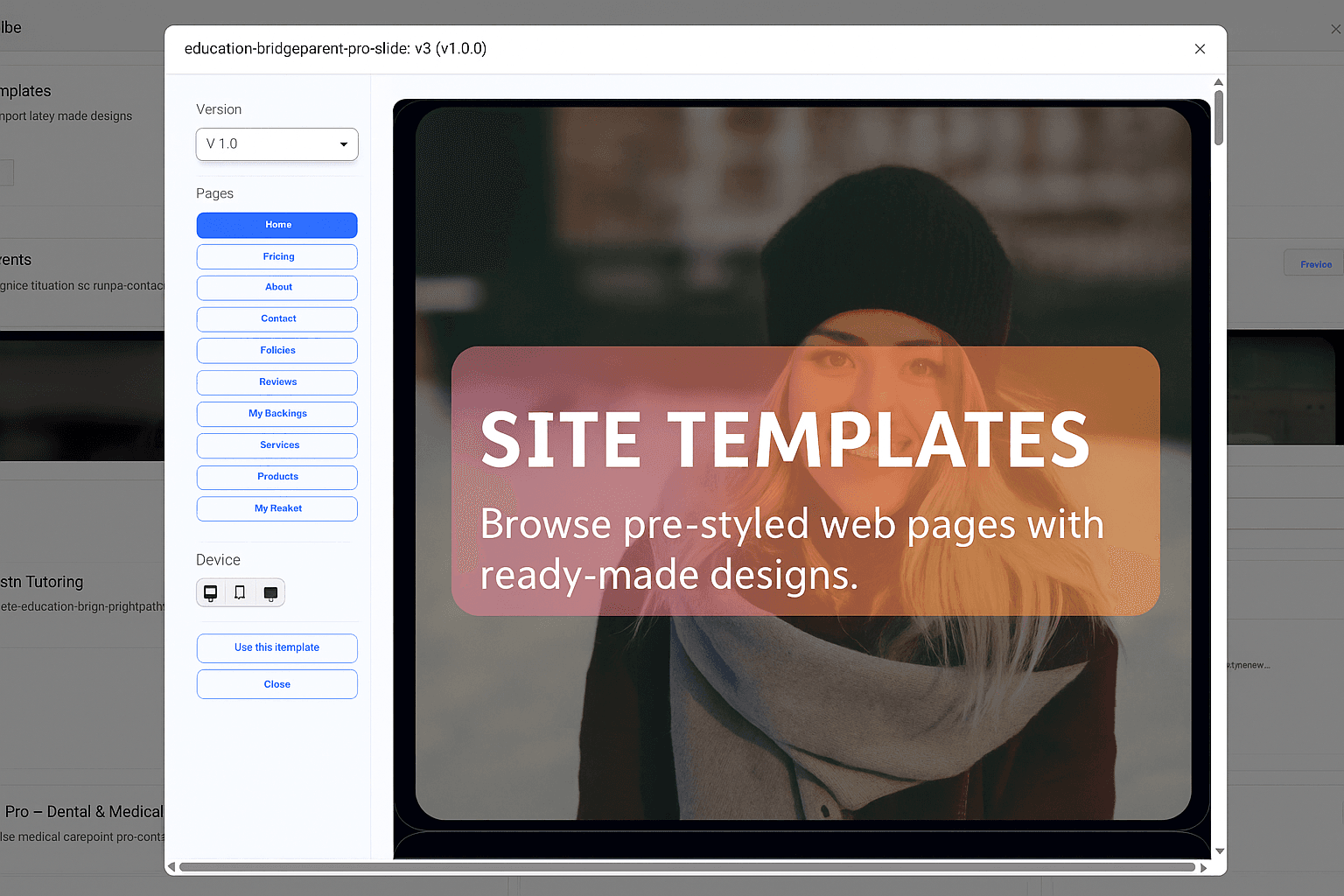
Task: Click the Frevioe button in background page
Action: [1315, 263]
